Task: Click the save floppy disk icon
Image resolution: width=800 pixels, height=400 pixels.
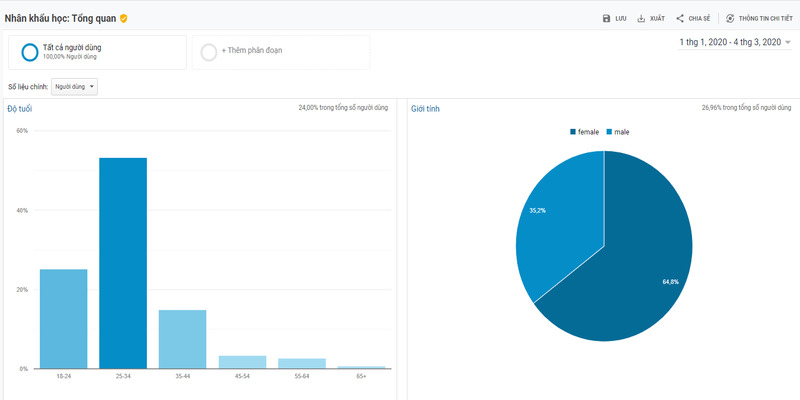Action: tap(606, 18)
